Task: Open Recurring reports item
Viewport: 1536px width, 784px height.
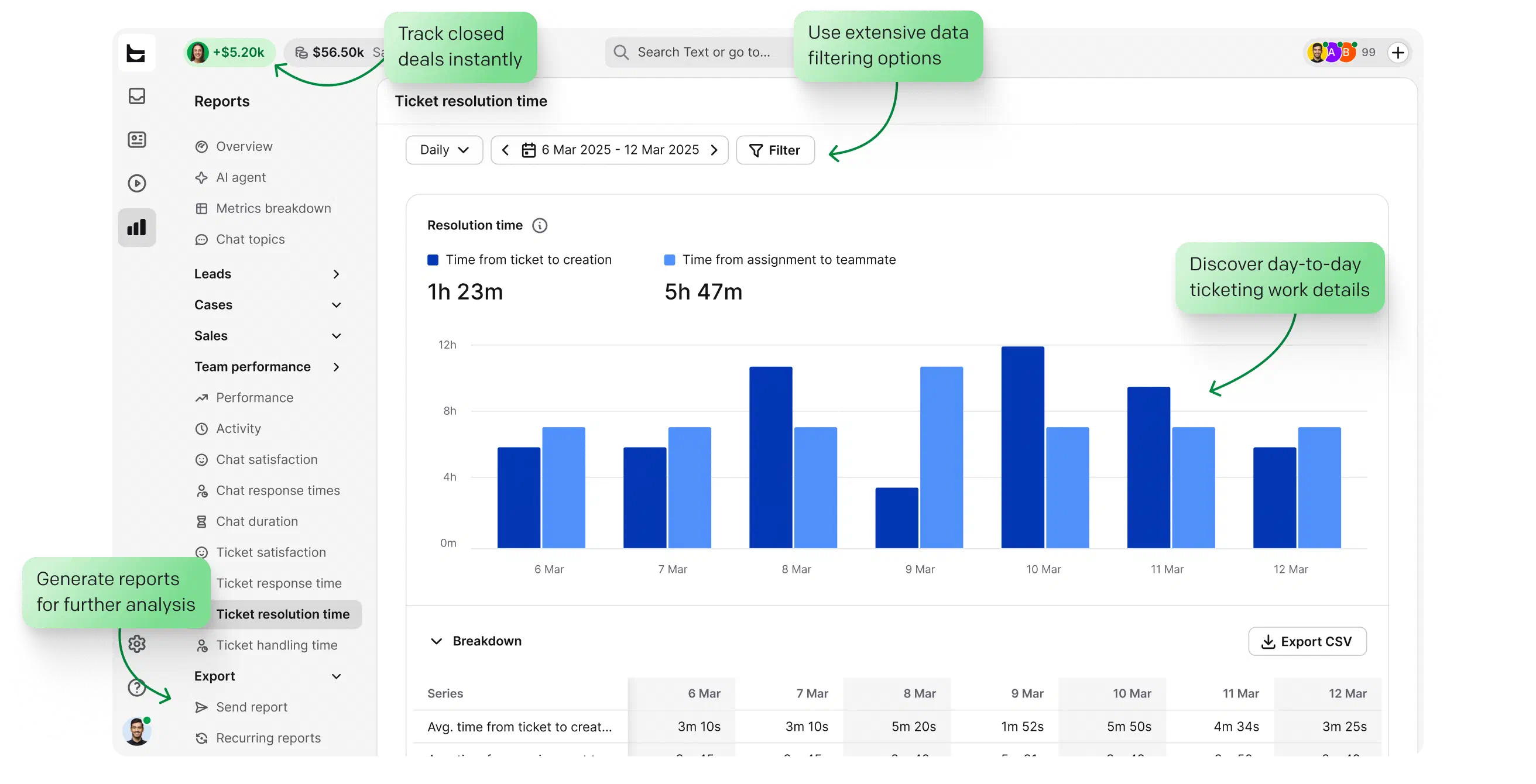Action: pos(258,738)
